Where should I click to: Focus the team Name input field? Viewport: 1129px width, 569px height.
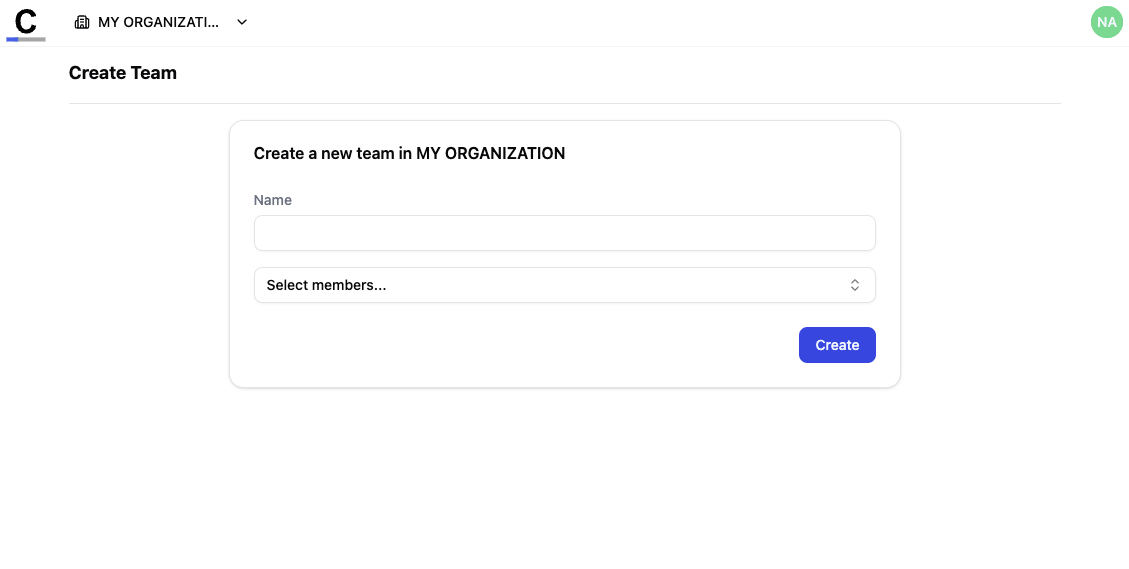click(x=564, y=233)
